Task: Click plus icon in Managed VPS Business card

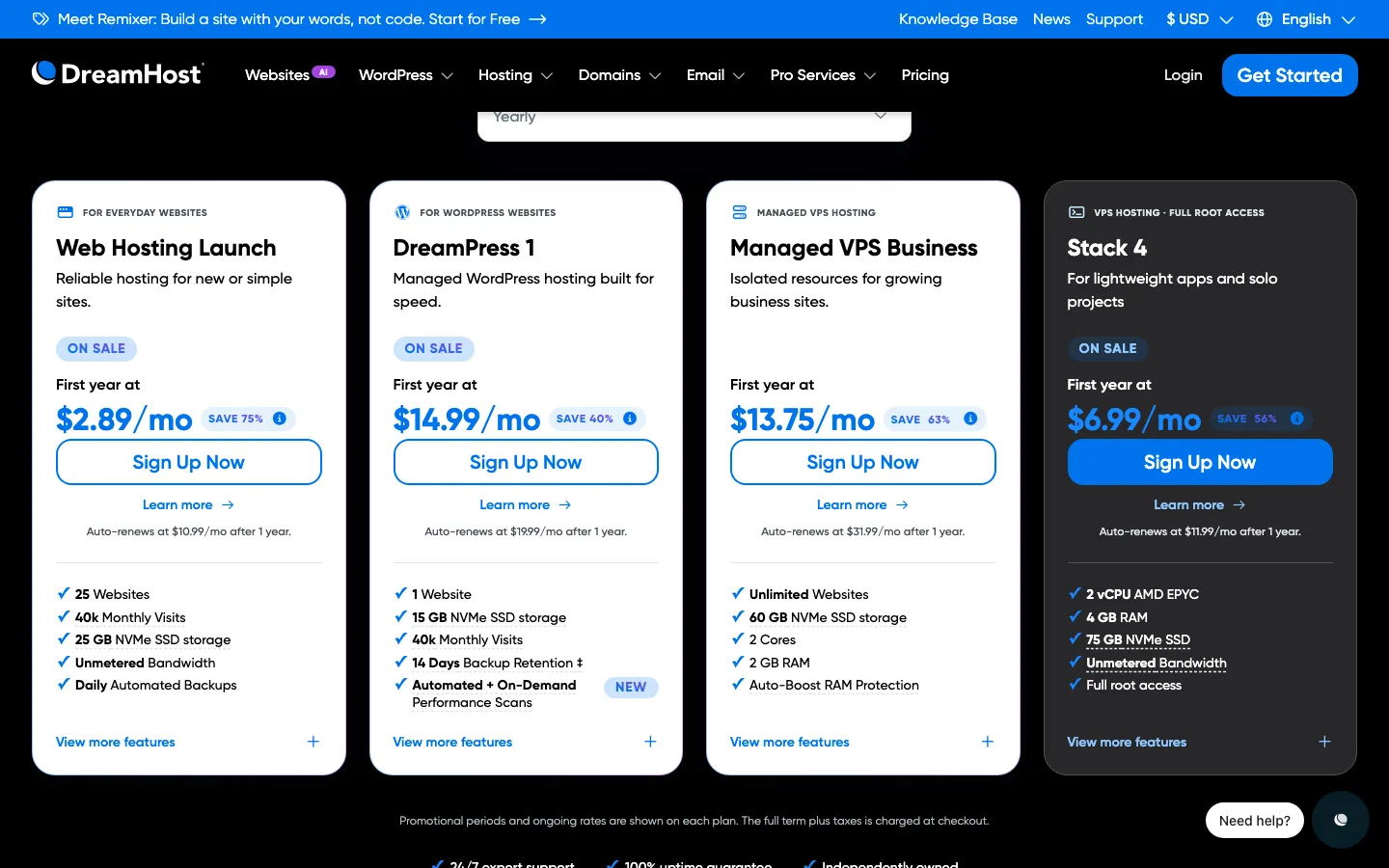Action: pos(988,742)
